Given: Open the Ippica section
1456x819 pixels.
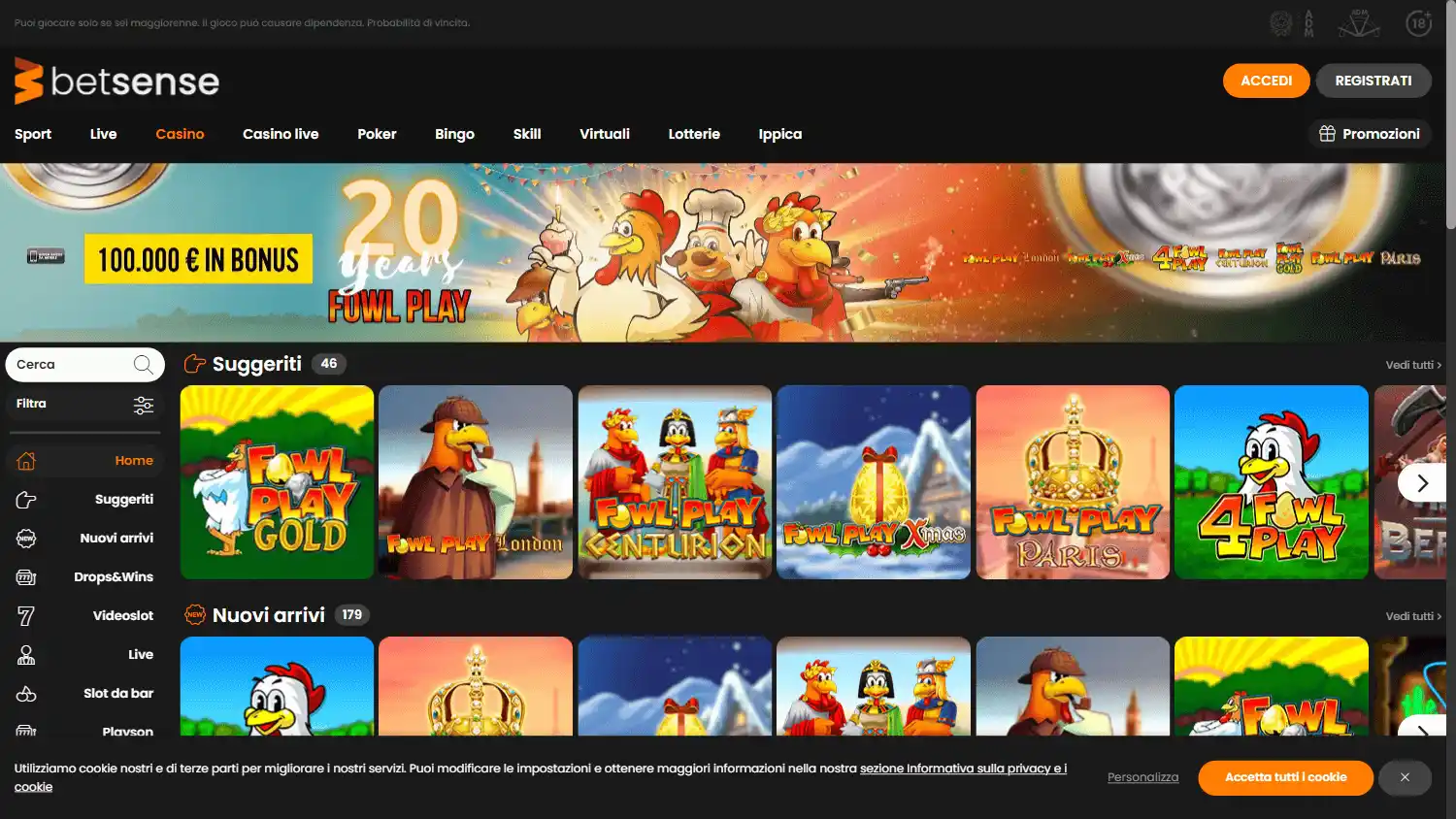Looking at the screenshot, I should click(x=780, y=134).
